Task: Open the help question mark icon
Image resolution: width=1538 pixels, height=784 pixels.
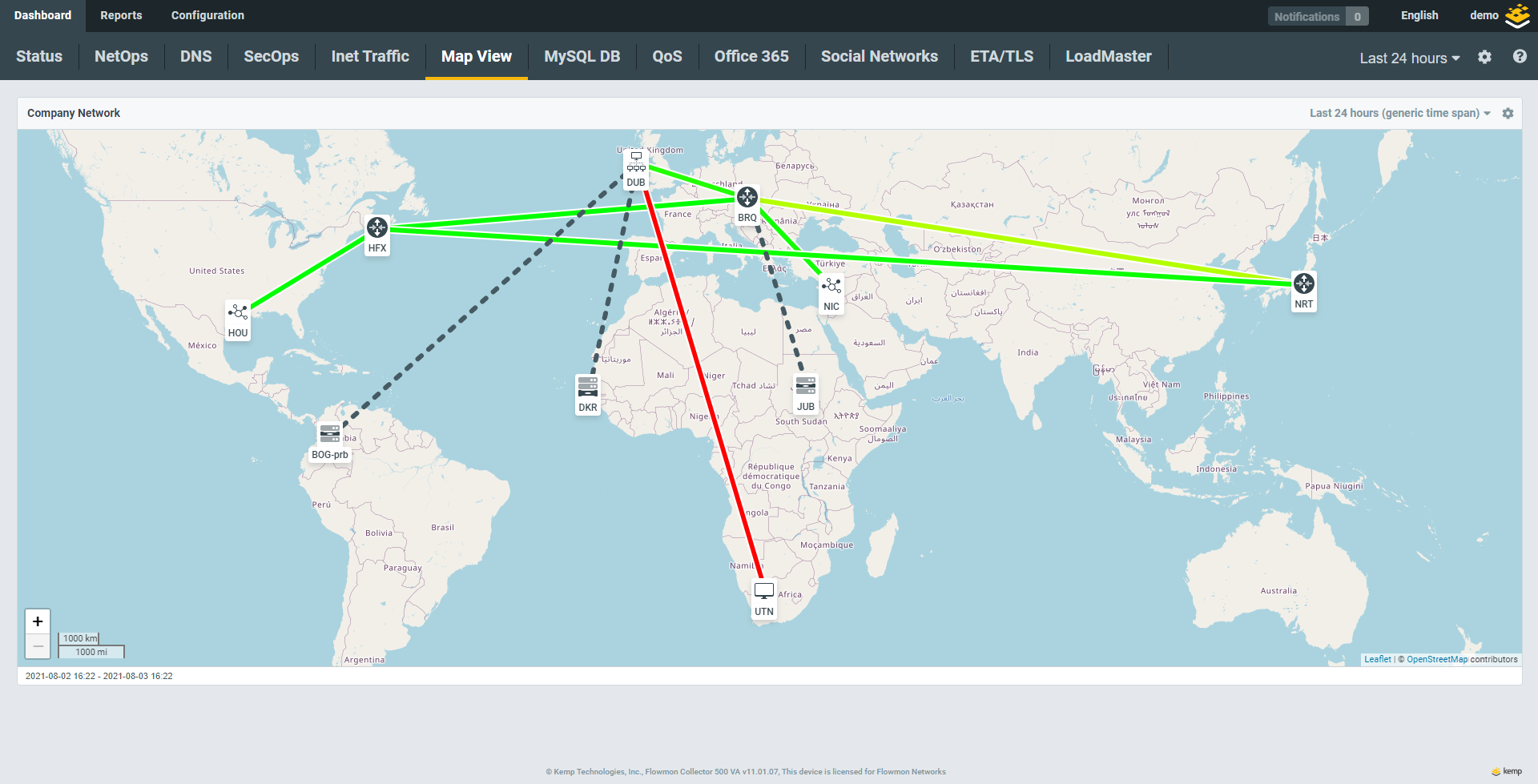Action: click(1520, 57)
